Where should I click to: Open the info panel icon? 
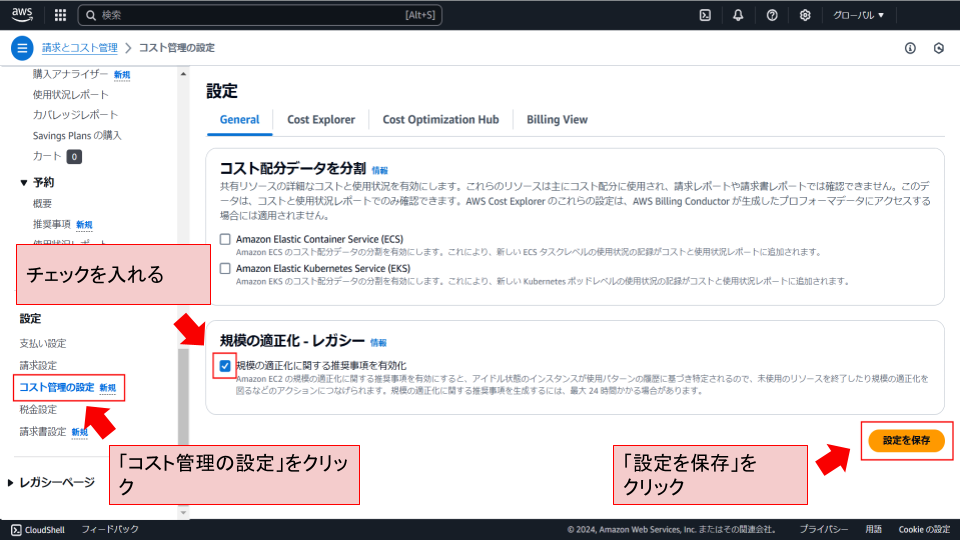[x=910, y=48]
